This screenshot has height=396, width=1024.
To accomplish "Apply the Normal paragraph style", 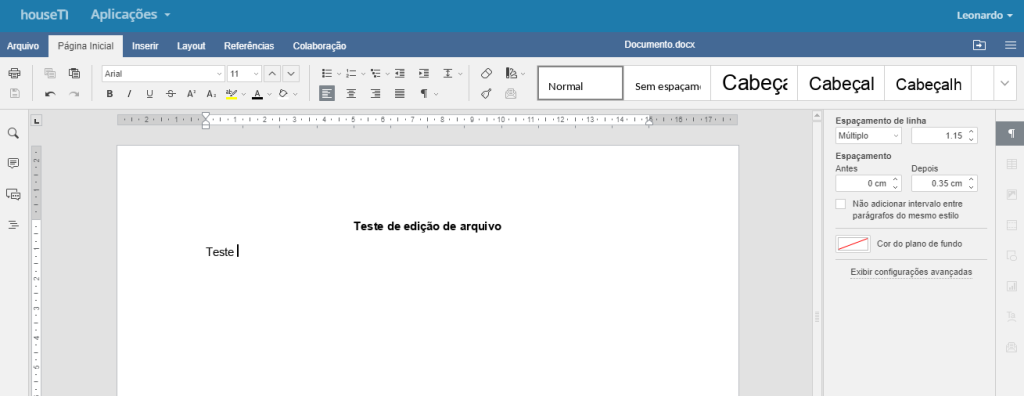I will (581, 83).
